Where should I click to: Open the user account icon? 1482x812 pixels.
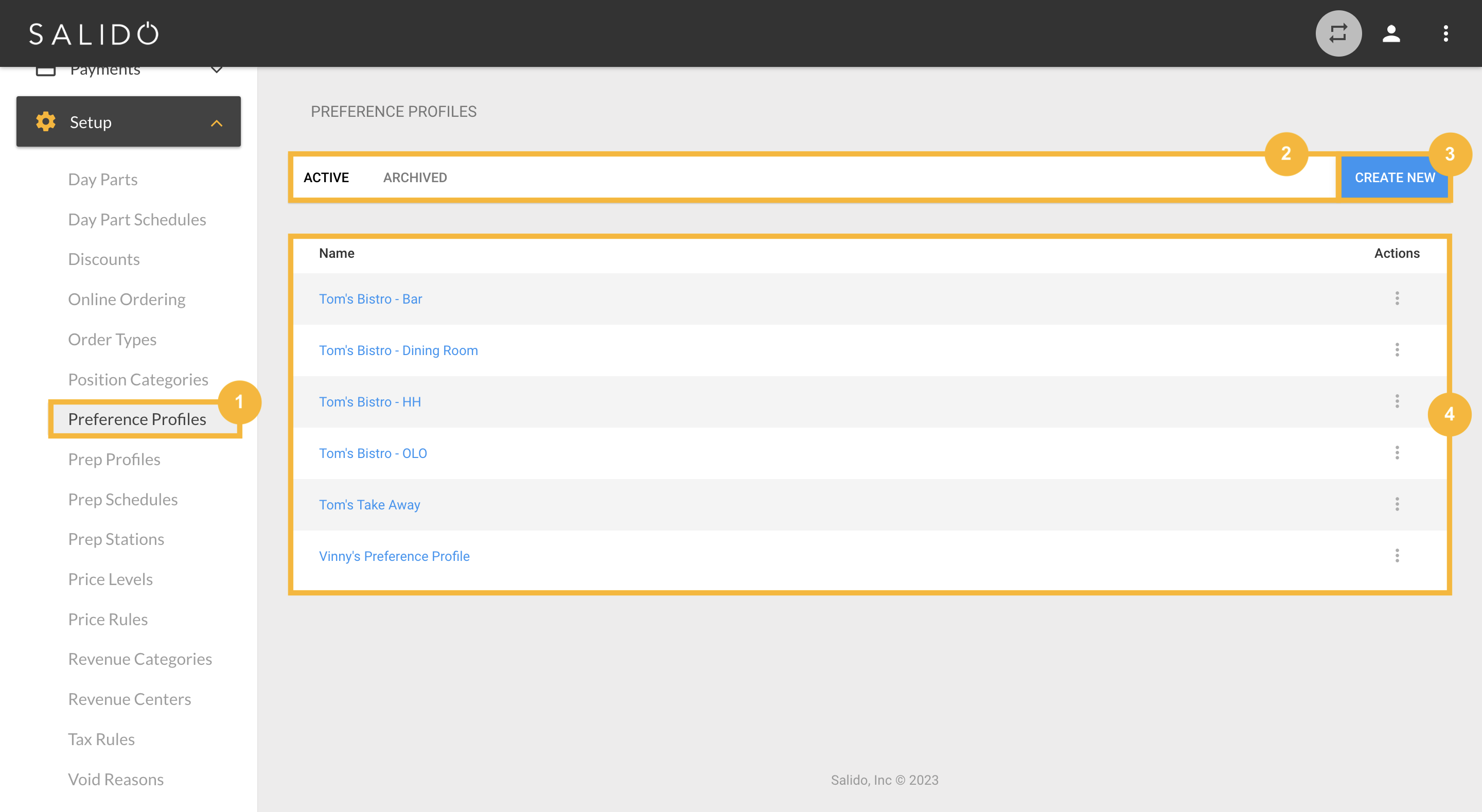click(x=1391, y=33)
